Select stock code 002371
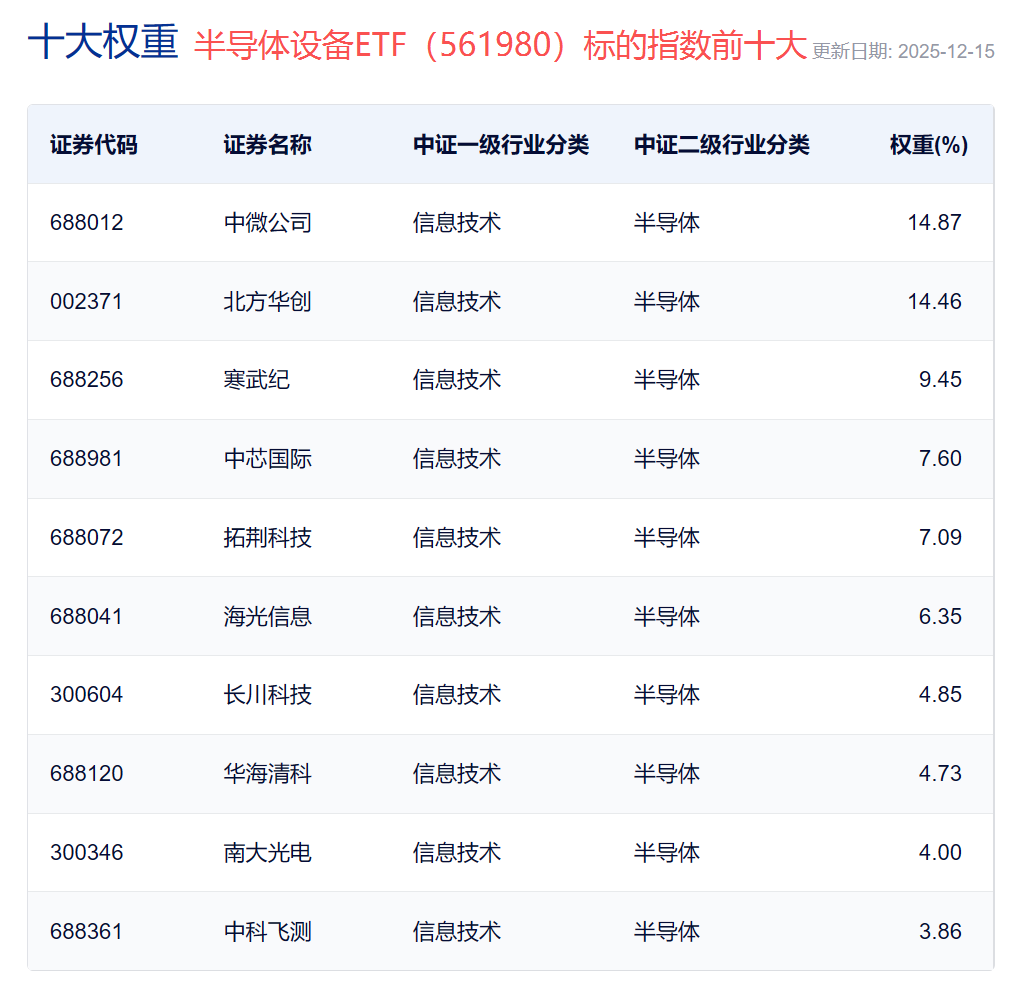The width and height of the screenshot is (1014, 982). [87, 302]
